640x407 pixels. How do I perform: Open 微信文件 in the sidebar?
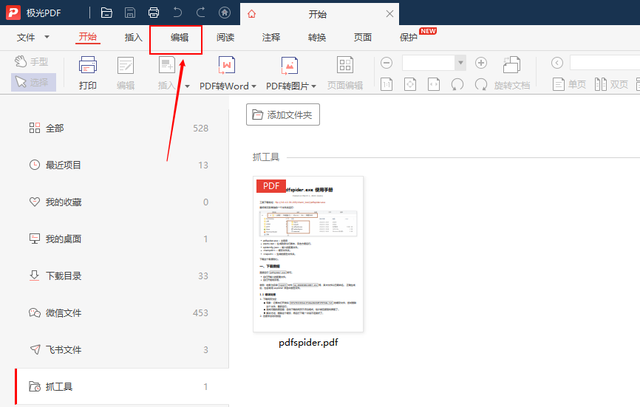point(118,313)
